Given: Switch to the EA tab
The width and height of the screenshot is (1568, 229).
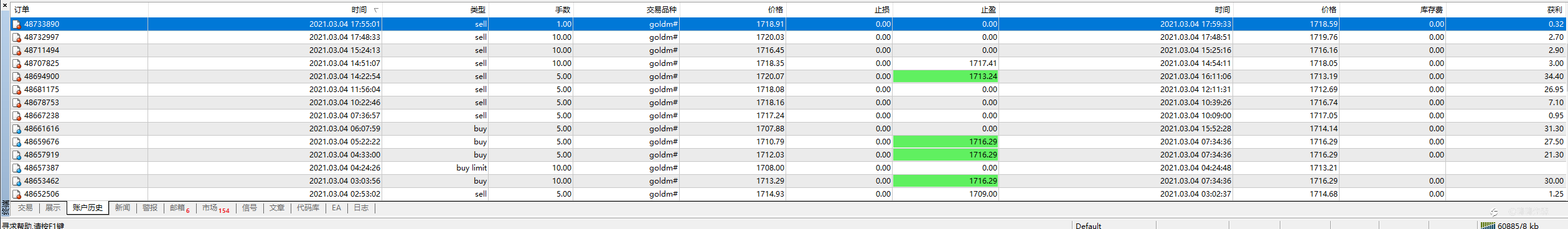Looking at the screenshot, I should (x=337, y=208).
